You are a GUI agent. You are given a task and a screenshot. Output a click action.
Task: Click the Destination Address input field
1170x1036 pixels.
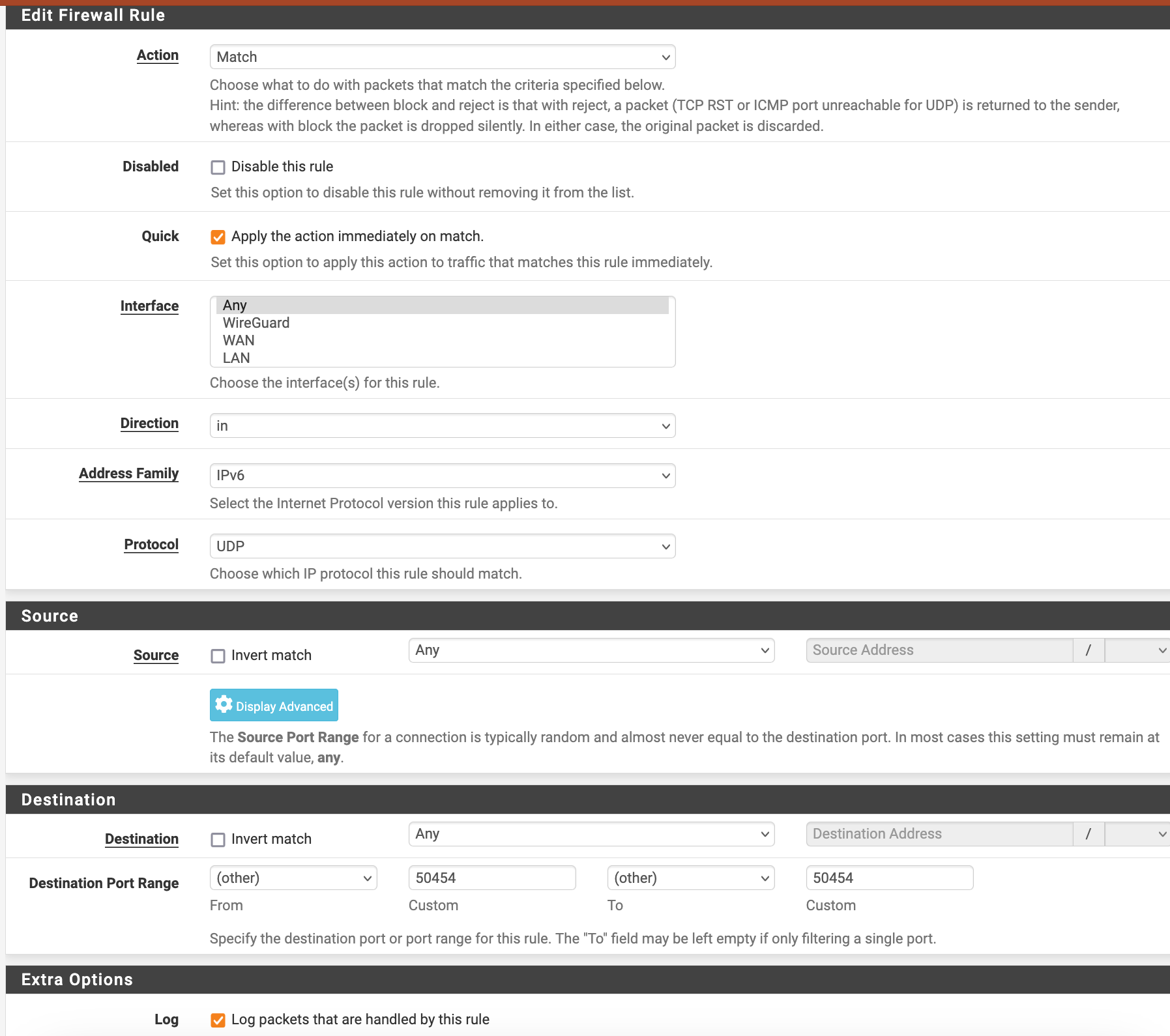pyautogui.click(x=939, y=834)
